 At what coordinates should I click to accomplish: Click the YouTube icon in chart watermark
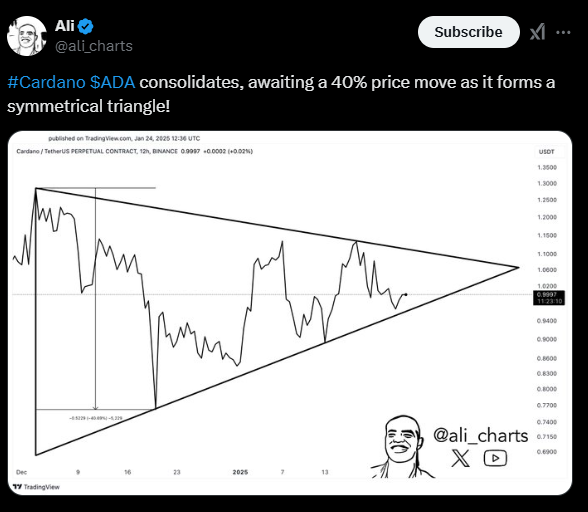click(495, 458)
